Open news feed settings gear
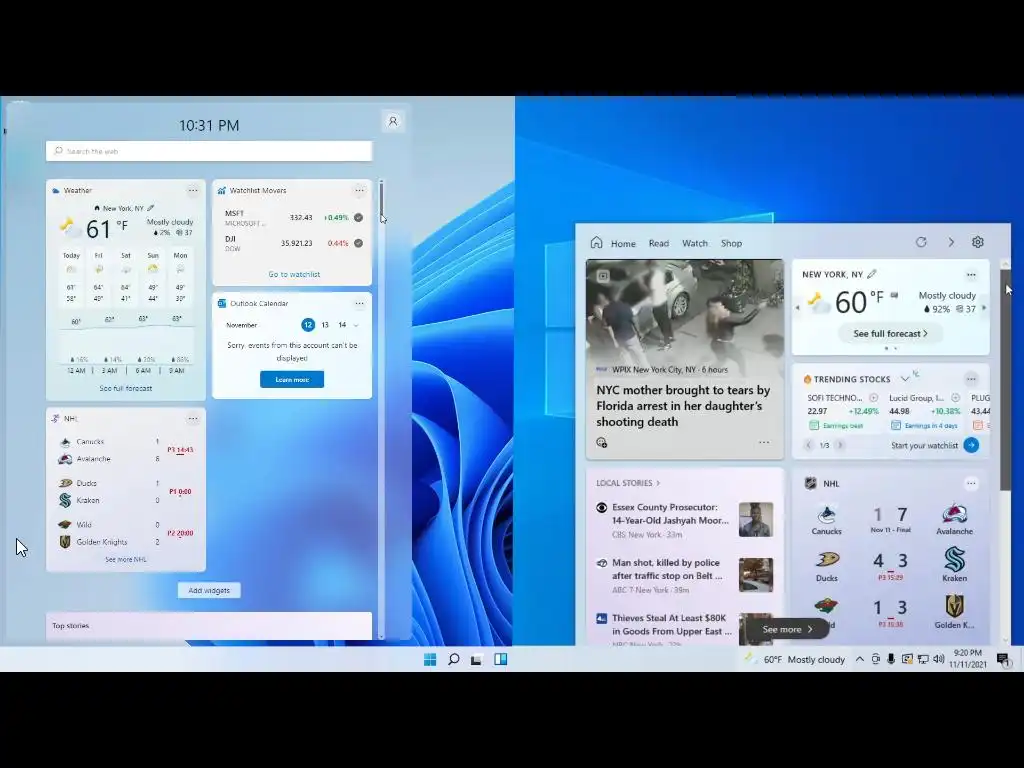 tap(978, 242)
